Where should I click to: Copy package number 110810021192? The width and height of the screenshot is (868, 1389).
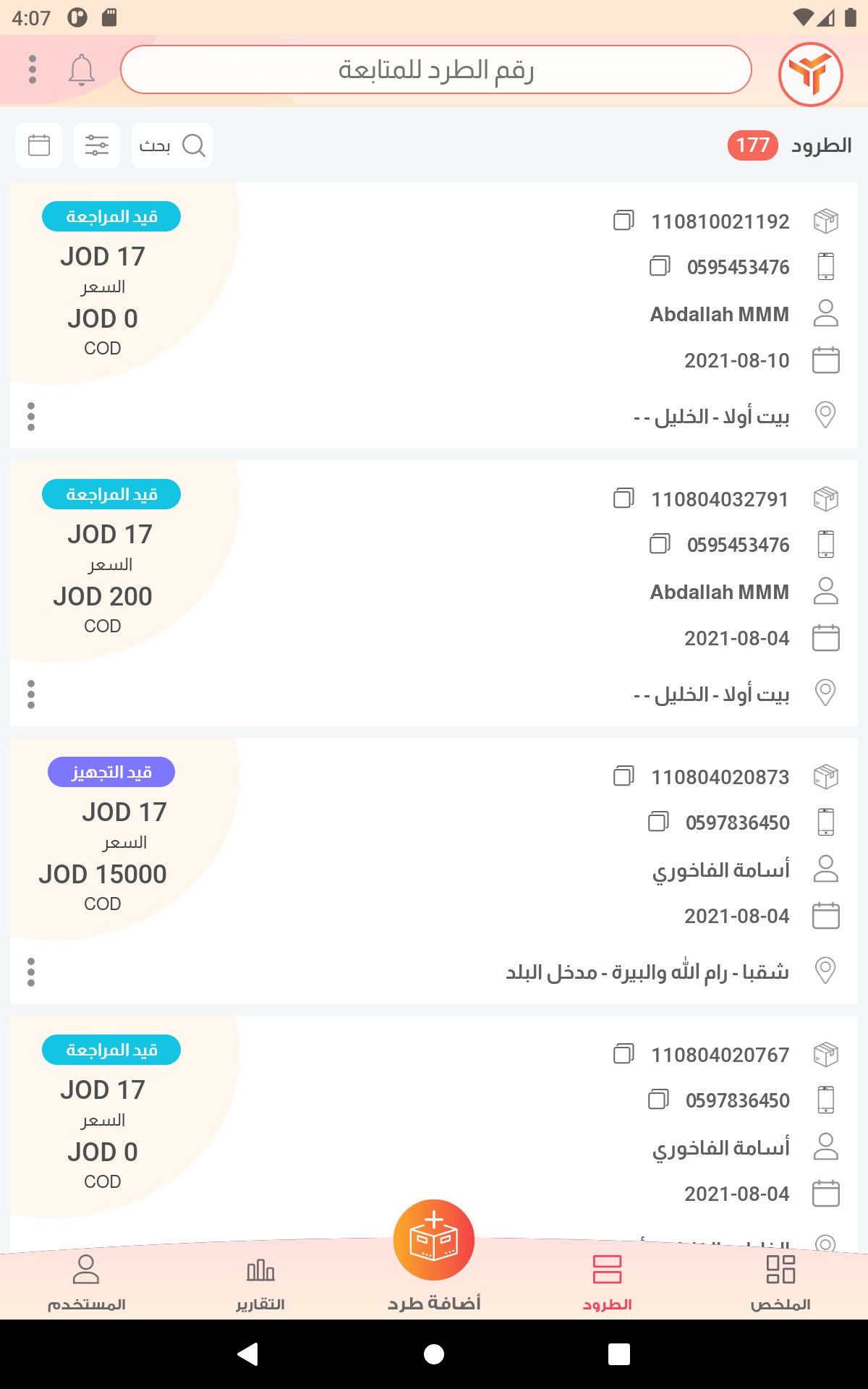pyautogui.click(x=624, y=221)
